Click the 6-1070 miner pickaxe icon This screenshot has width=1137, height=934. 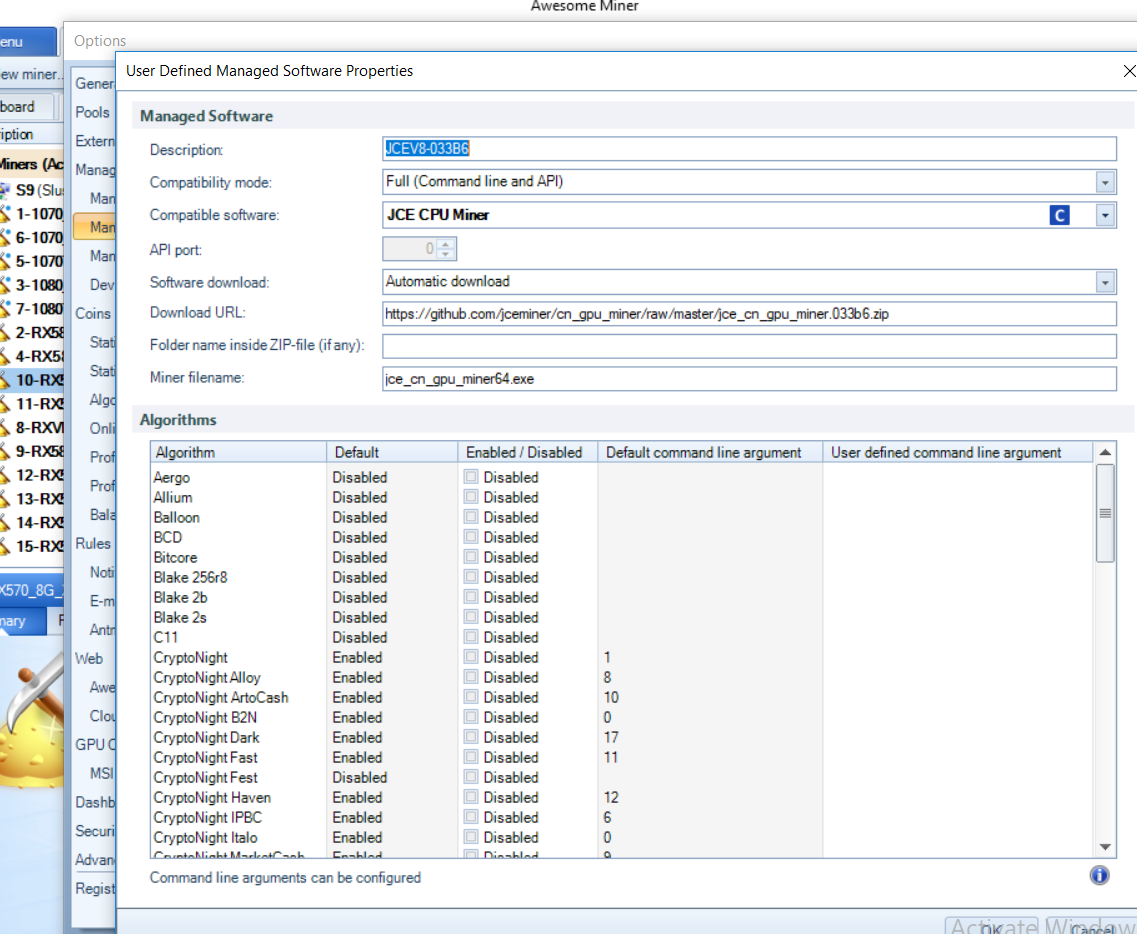[5, 238]
